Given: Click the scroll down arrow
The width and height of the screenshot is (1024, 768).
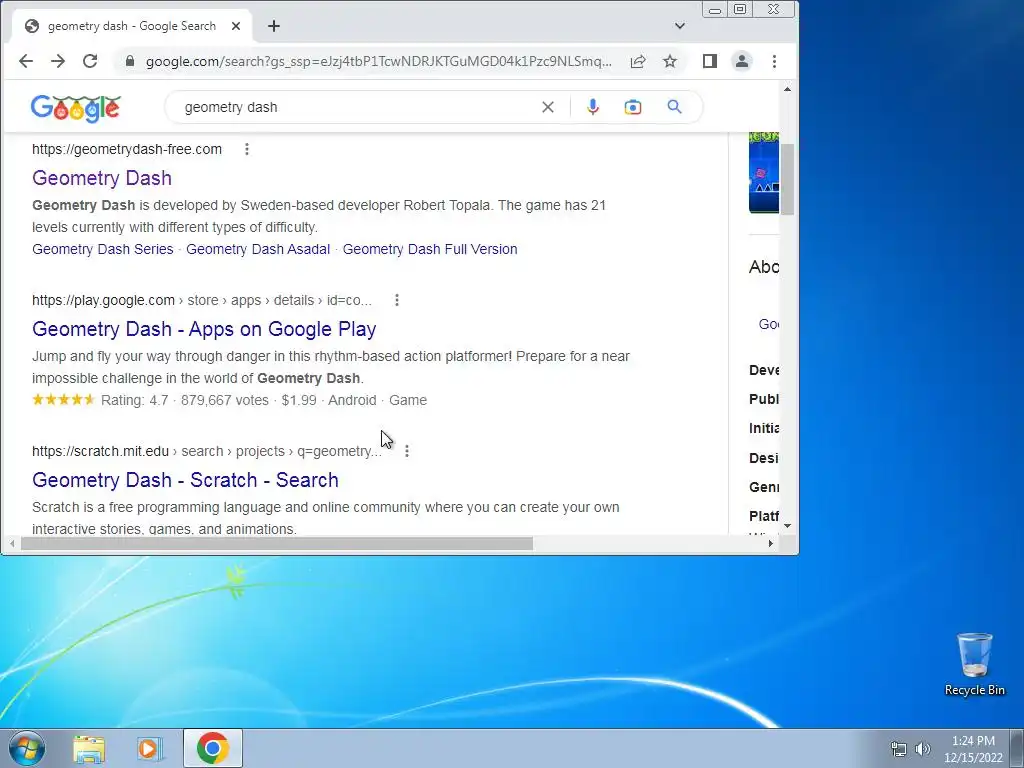Looking at the screenshot, I should coord(787,526).
